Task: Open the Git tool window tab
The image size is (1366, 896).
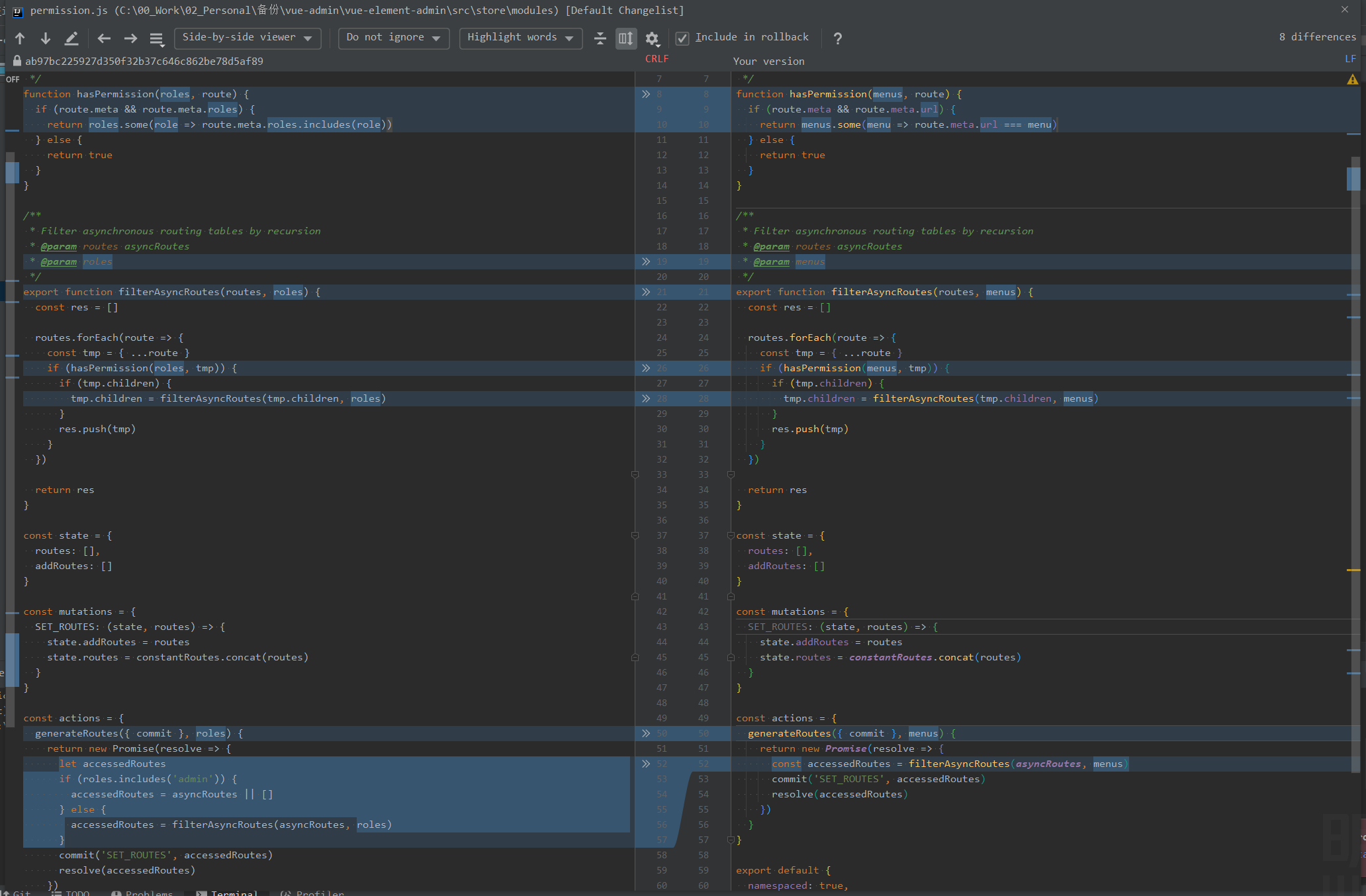Action: pyautogui.click(x=17, y=892)
